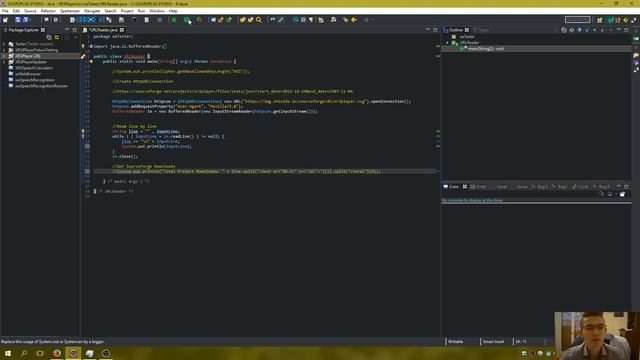
Task: Click the Last Edit Location icon
Action: pyautogui.click(x=346, y=20)
